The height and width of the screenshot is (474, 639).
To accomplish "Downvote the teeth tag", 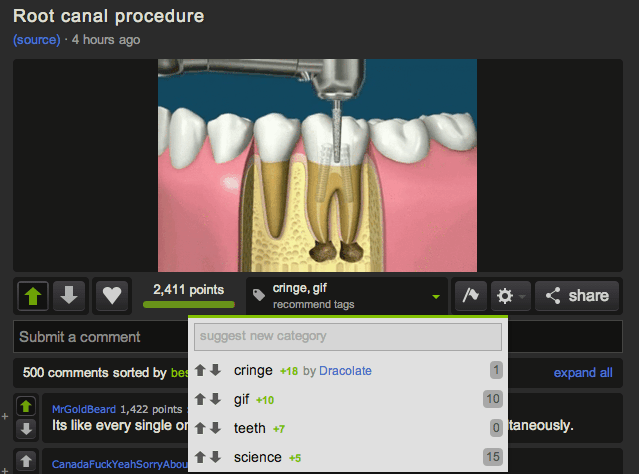I will tap(215, 428).
